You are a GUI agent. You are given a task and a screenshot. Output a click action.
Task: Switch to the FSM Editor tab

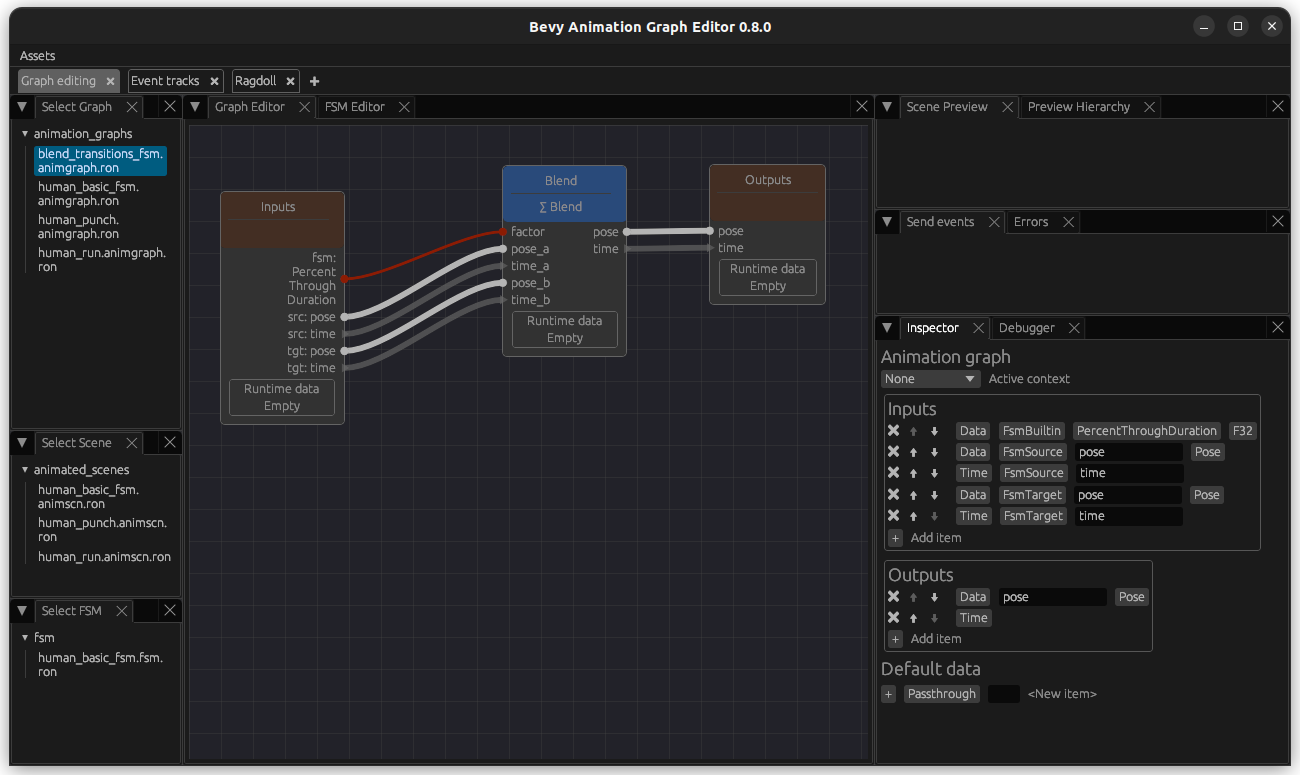pyautogui.click(x=355, y=106)
